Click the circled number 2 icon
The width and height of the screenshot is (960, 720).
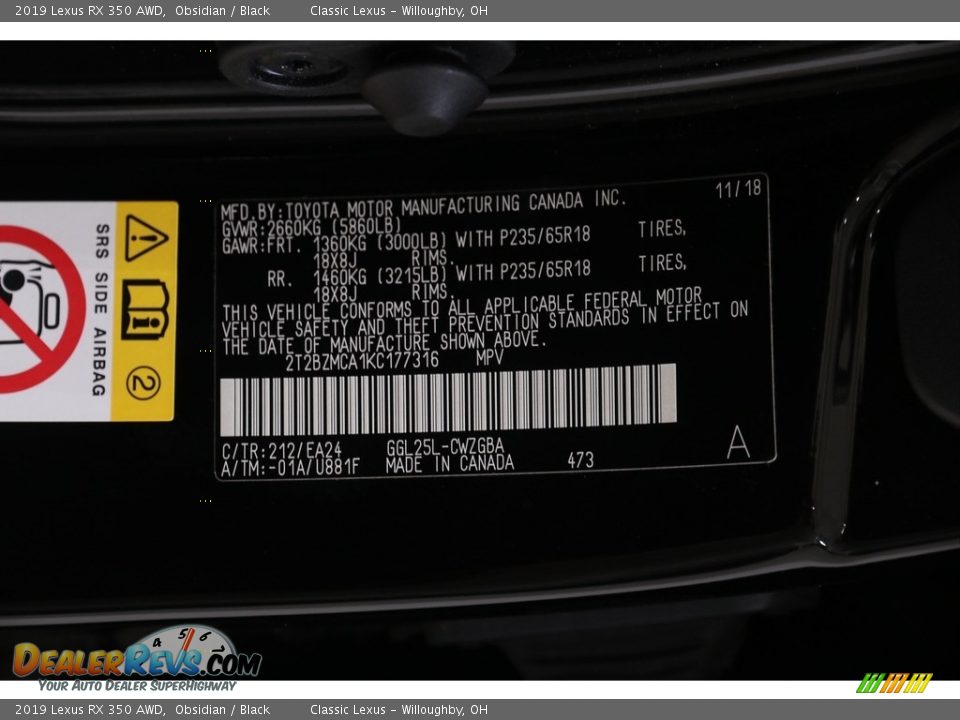144,383
